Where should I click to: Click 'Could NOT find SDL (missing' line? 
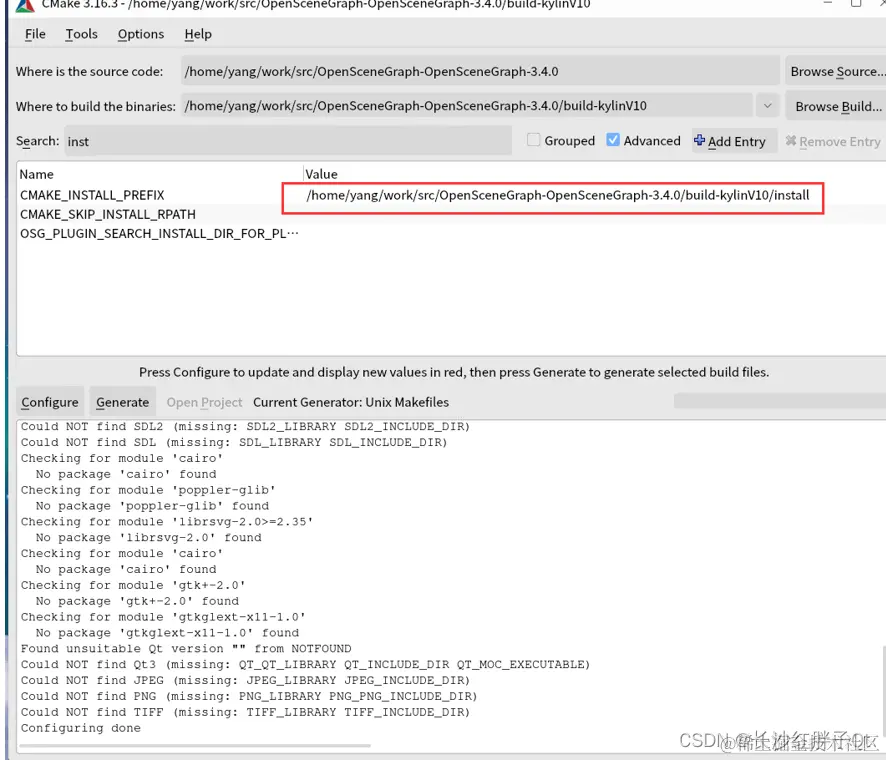[234, 442]
